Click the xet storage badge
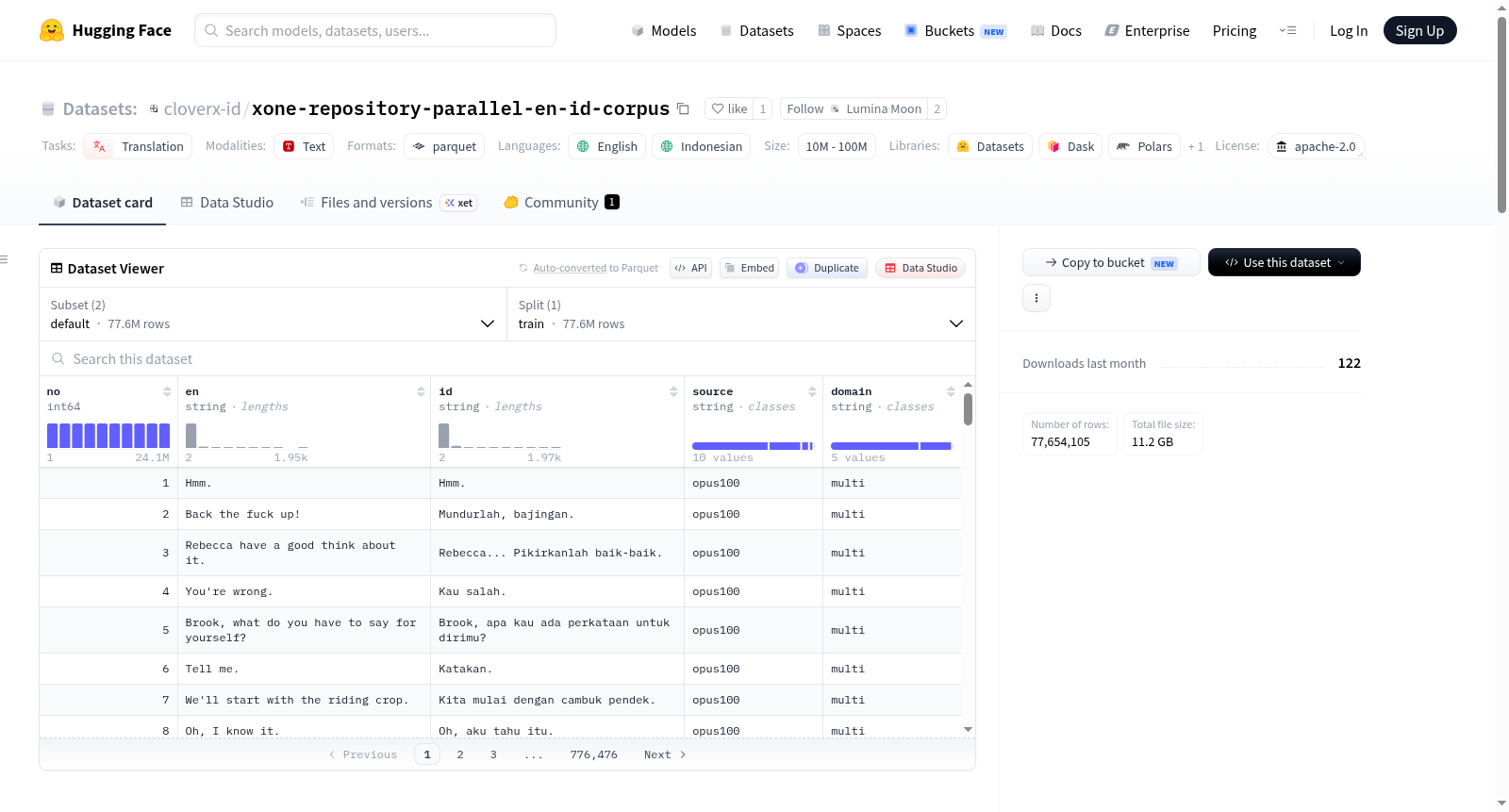Viewport: 1509px width, 812px height. pyautogui.click(x=459, y=203)
